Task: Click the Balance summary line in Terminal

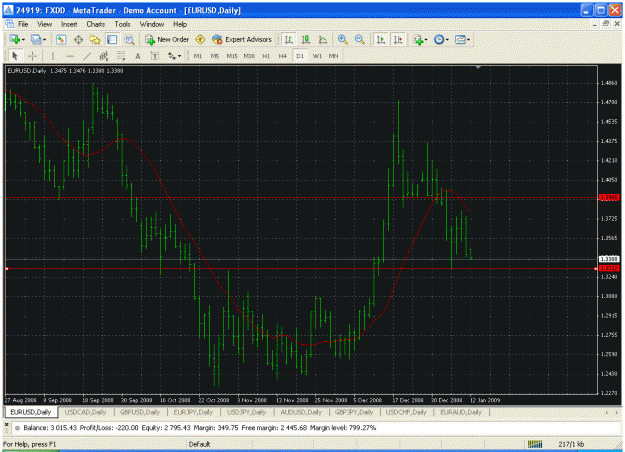Action: (x=199, y=428)
